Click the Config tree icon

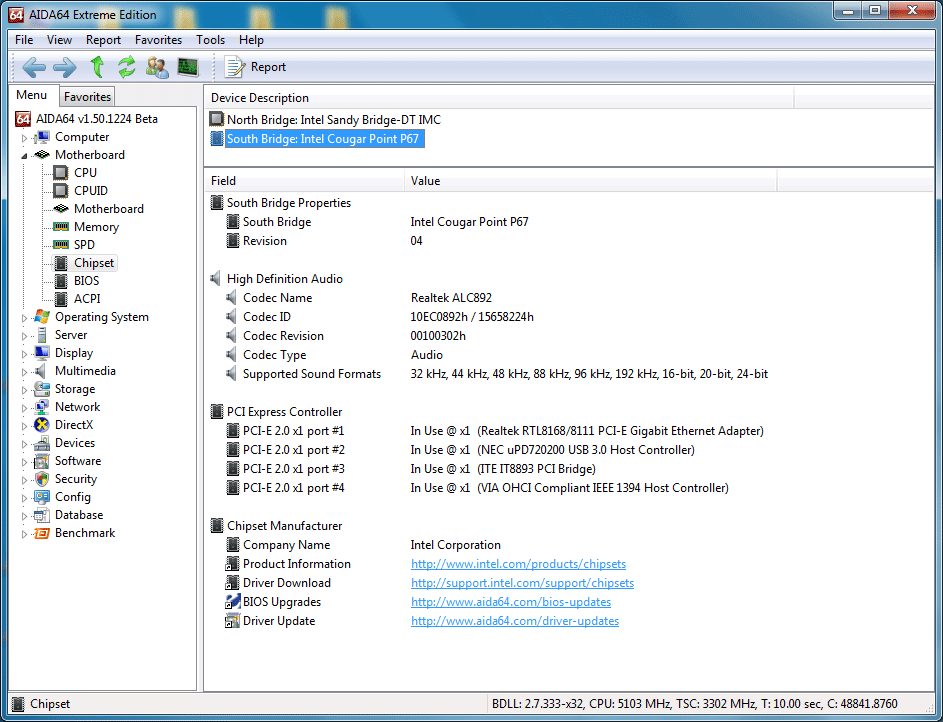coord(42,497)
